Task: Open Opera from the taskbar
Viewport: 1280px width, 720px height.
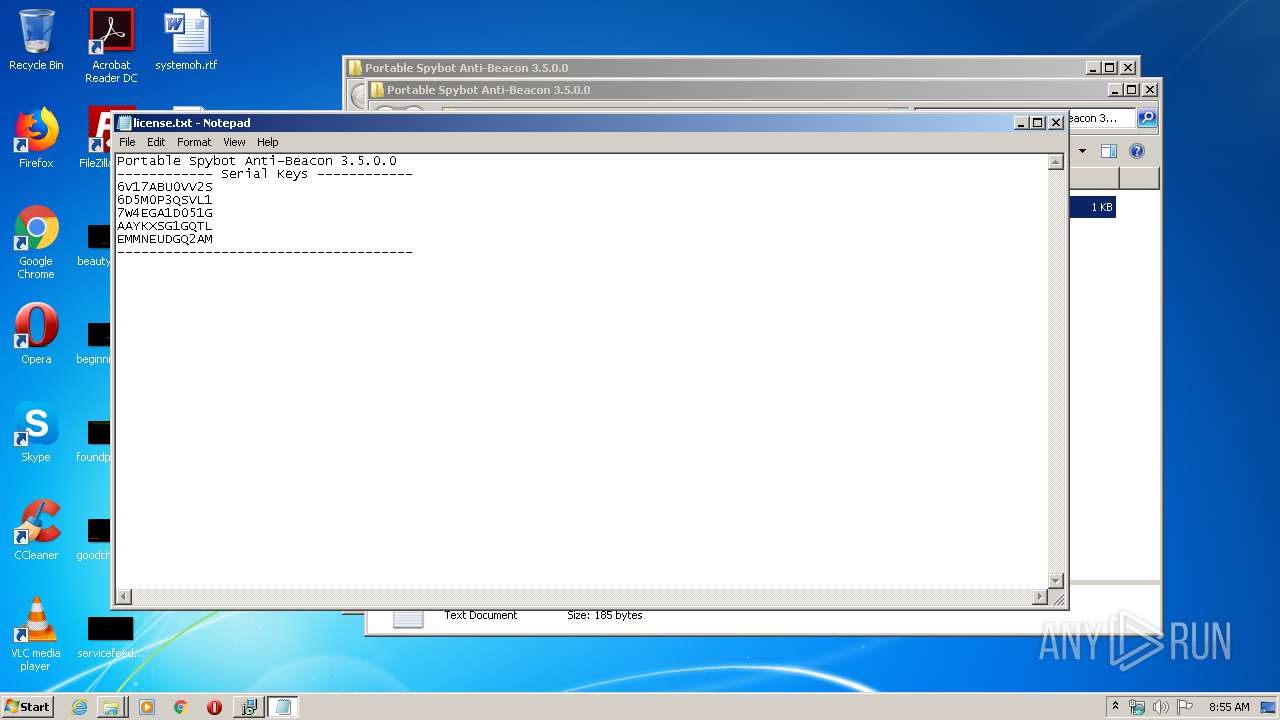Action: tap(214, 707)
